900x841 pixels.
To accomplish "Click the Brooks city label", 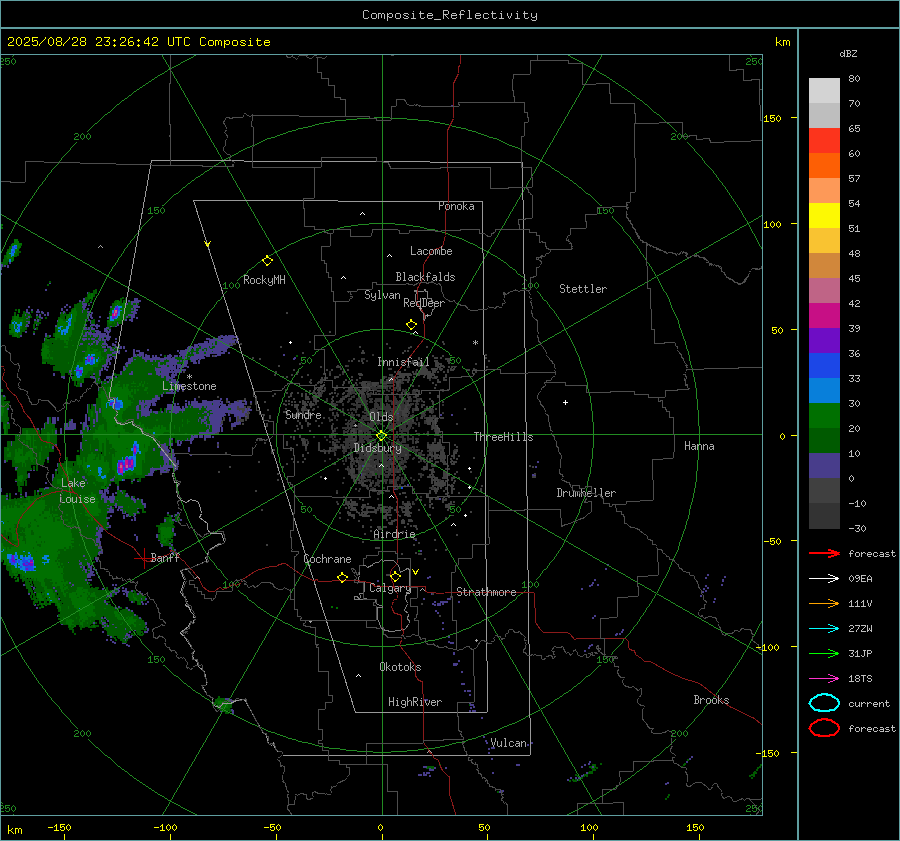I will click(711, 700).
